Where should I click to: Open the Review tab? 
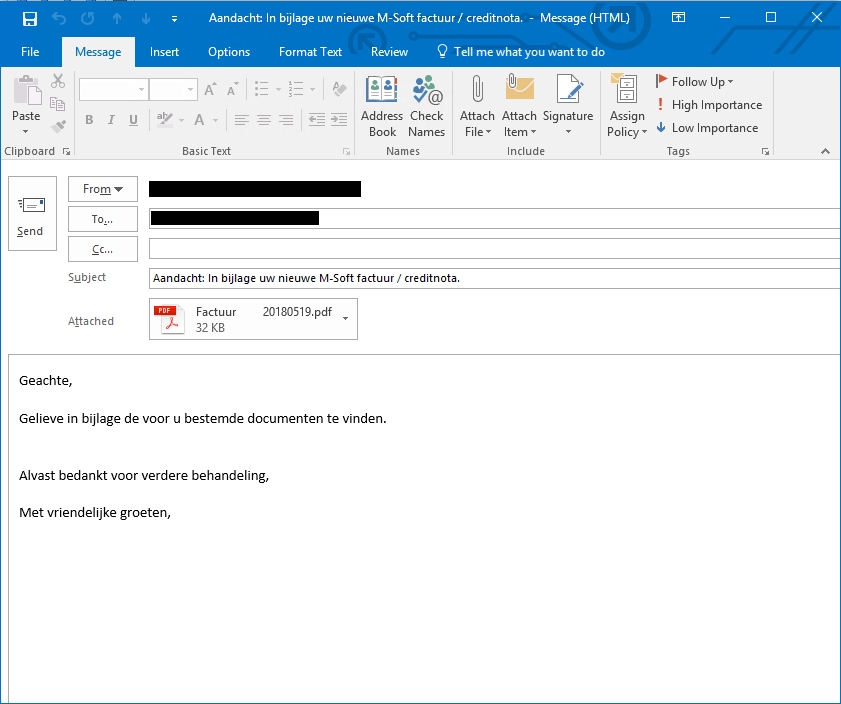tap(389, 52)
